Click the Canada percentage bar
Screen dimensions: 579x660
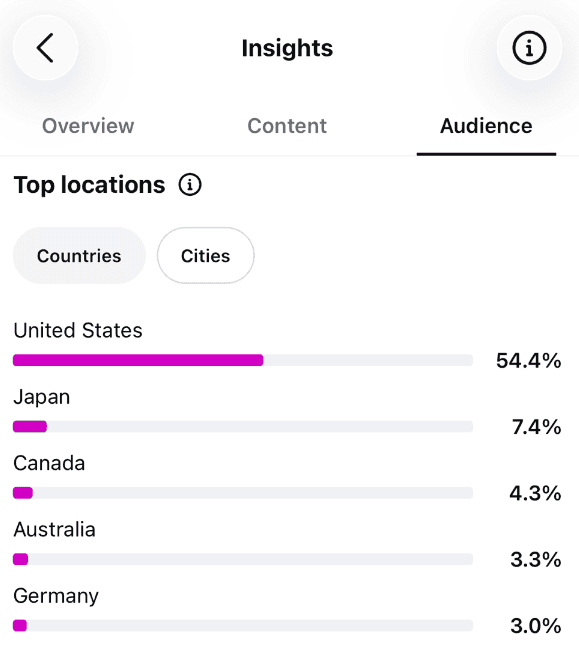tap(243, 493)
